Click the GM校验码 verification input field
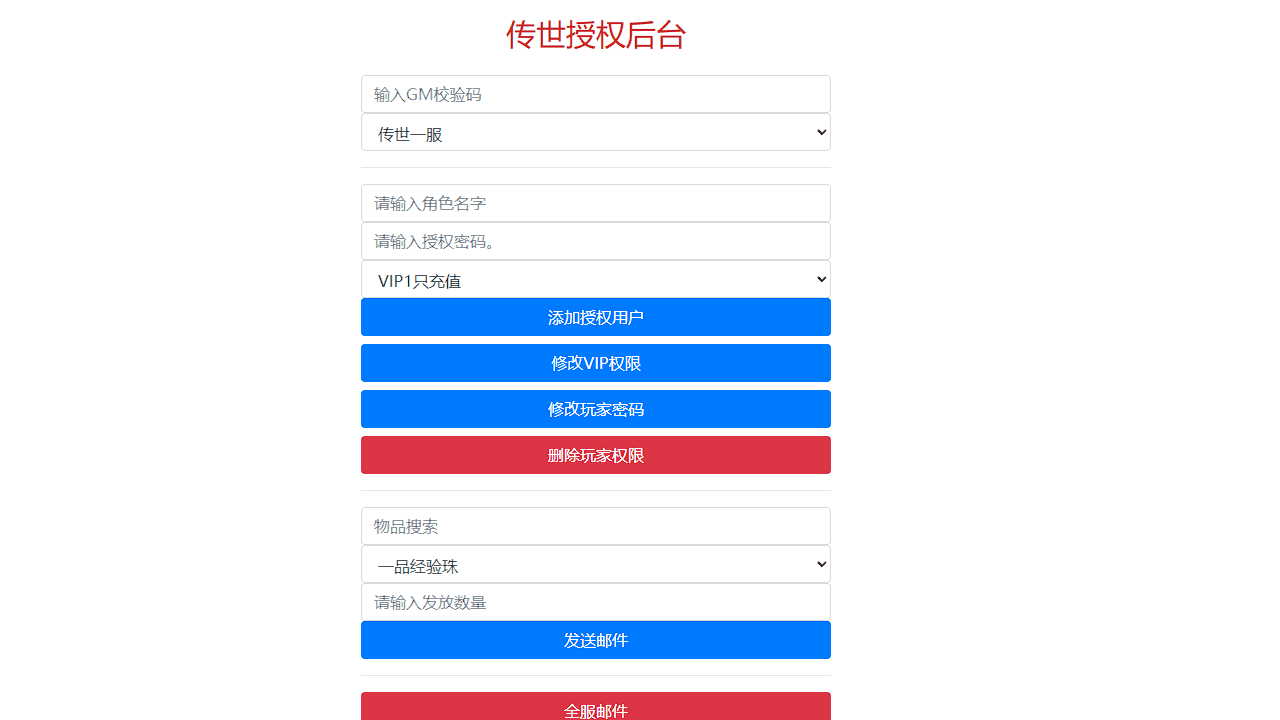This screenshot has width=1280, height=720. 596,94
